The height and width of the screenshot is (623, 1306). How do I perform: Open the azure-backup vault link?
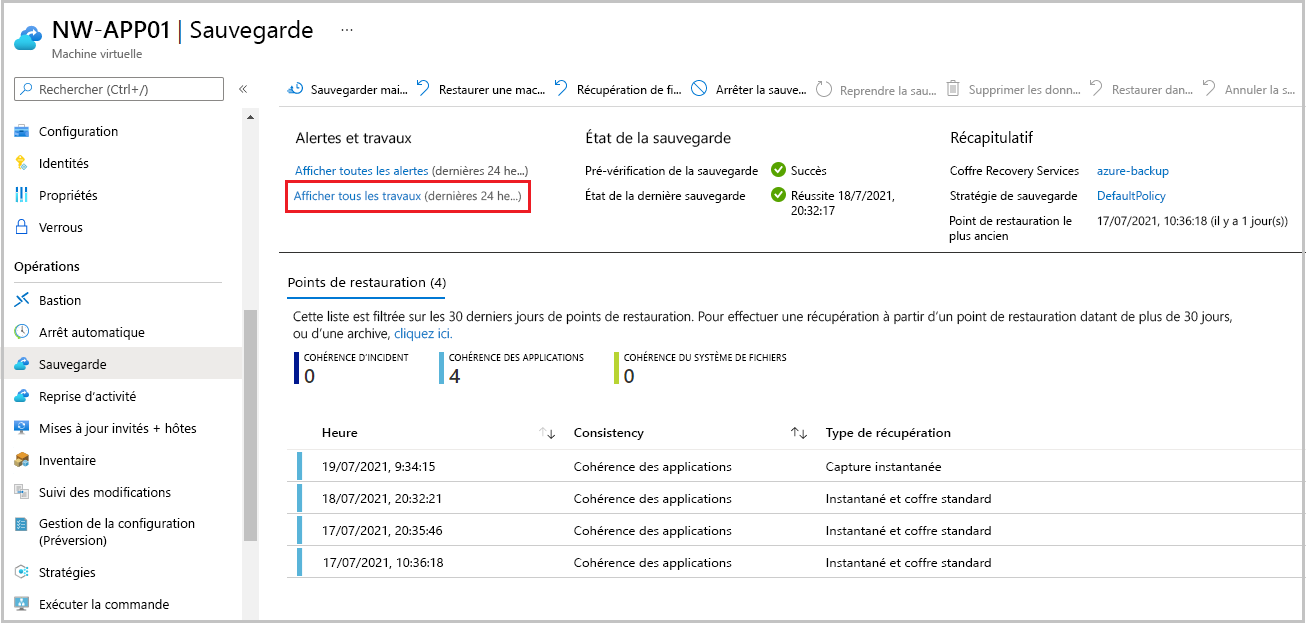click(1133, 171)
